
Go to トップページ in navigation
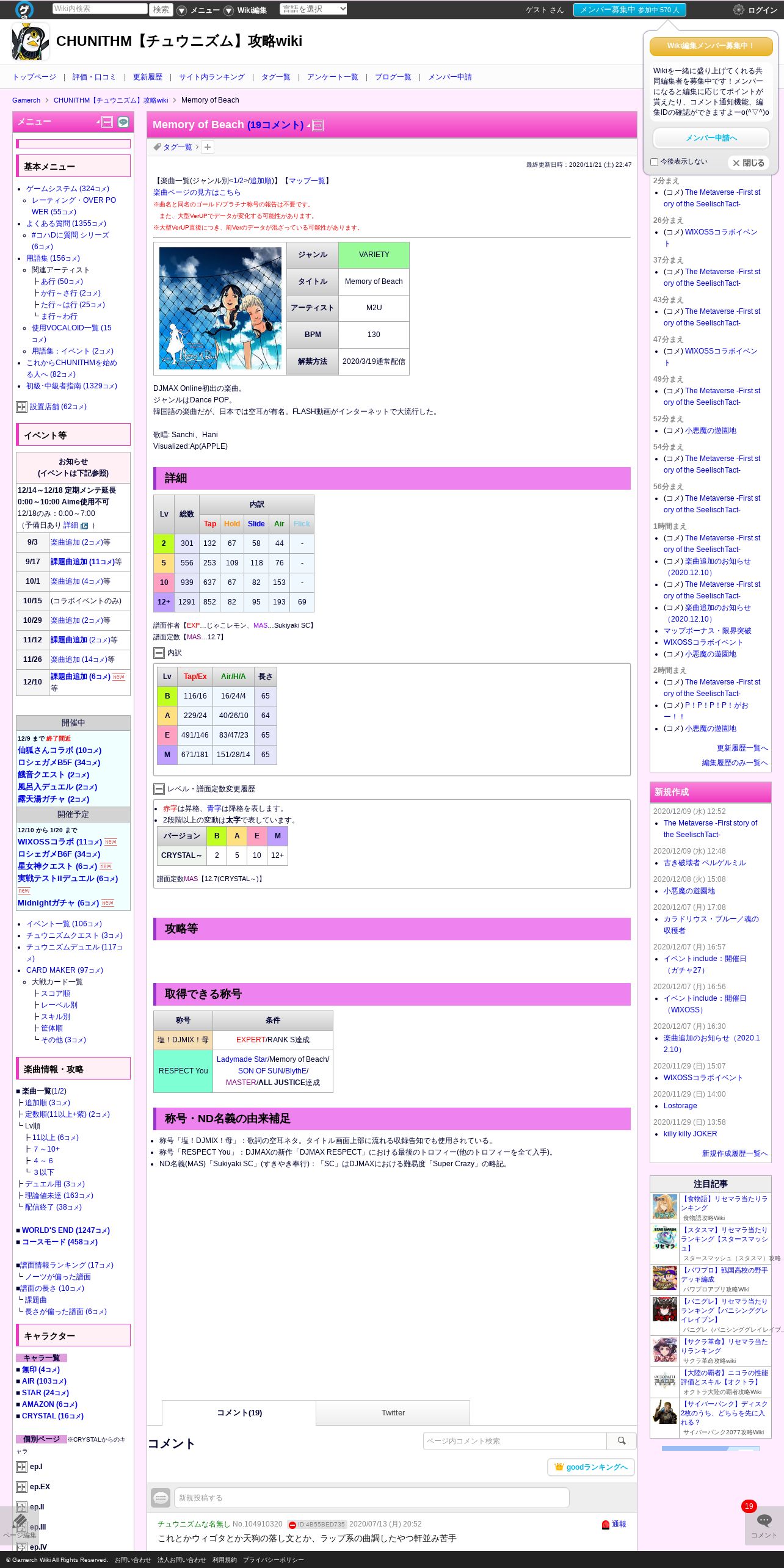(x=34, y=77)
